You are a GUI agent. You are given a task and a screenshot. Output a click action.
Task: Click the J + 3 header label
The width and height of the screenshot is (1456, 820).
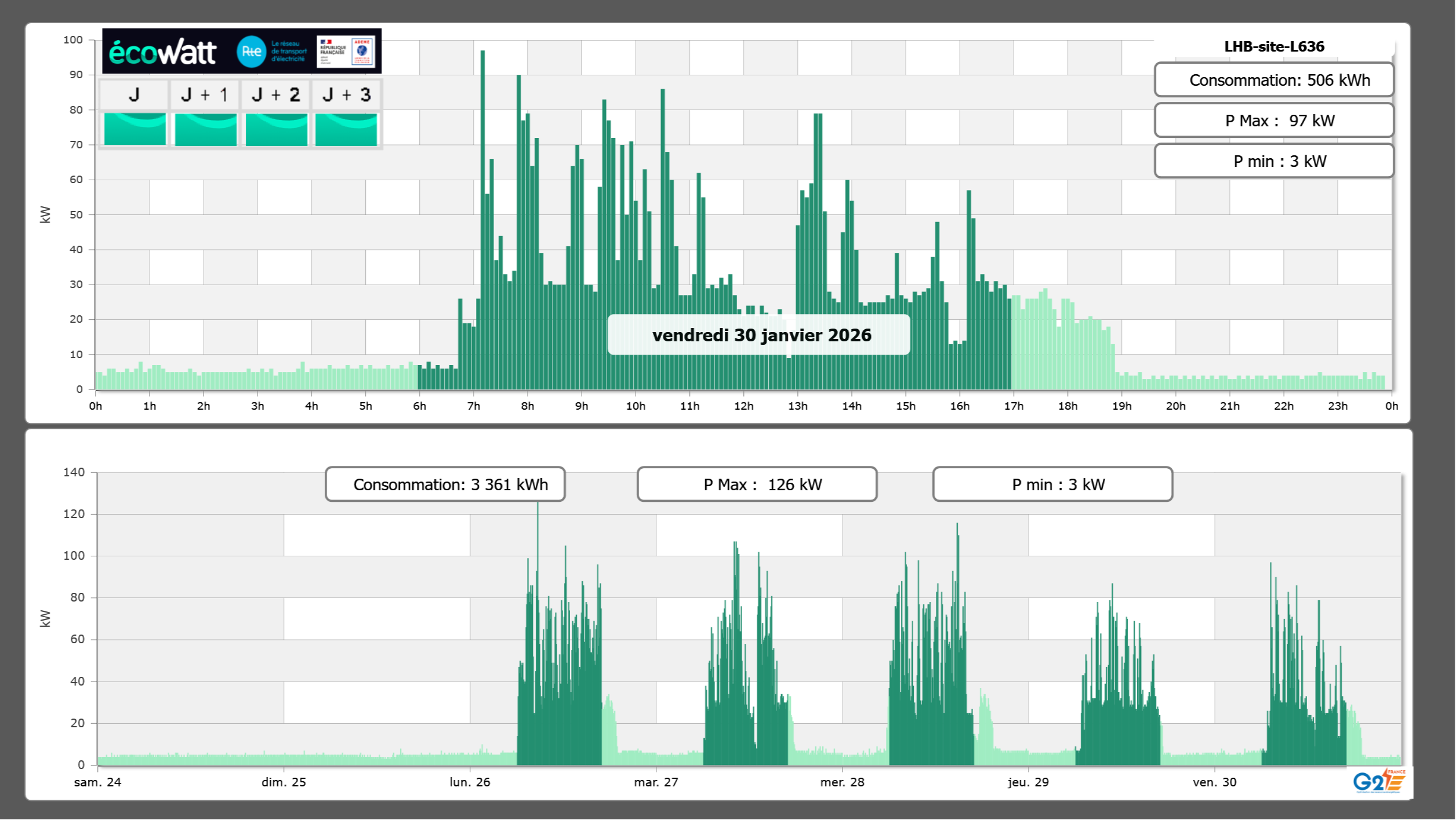click(x=346, y=94)
